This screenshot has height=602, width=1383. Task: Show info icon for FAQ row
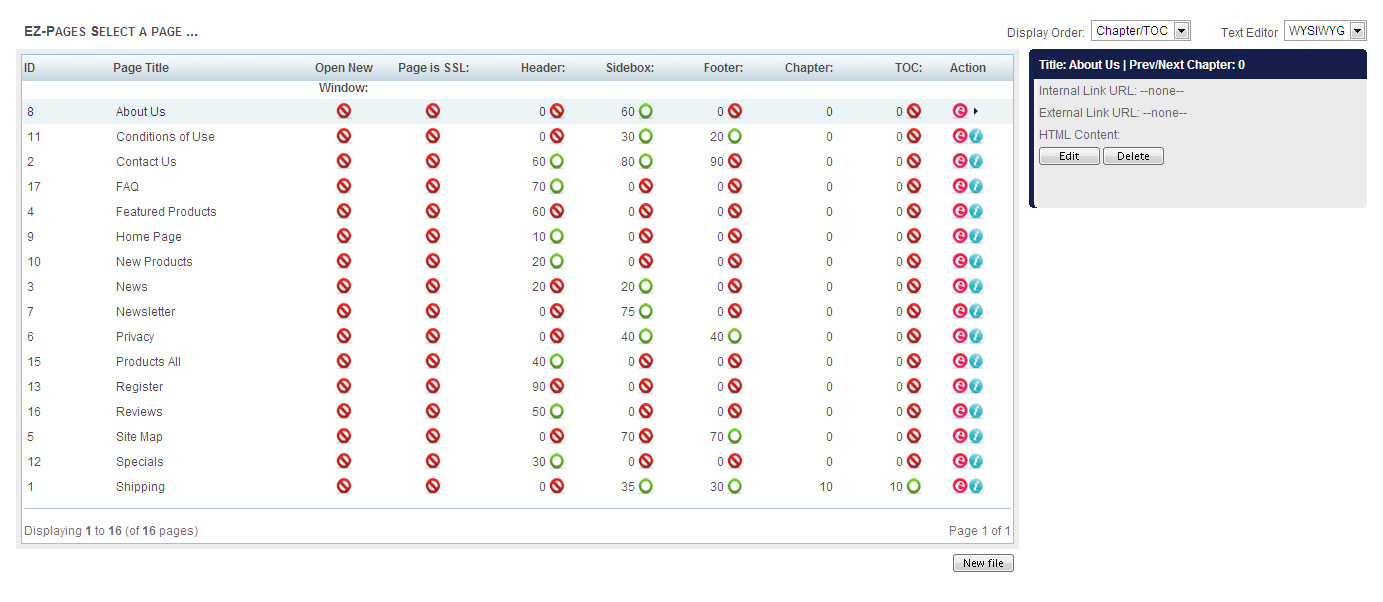(x=976, y=186)
